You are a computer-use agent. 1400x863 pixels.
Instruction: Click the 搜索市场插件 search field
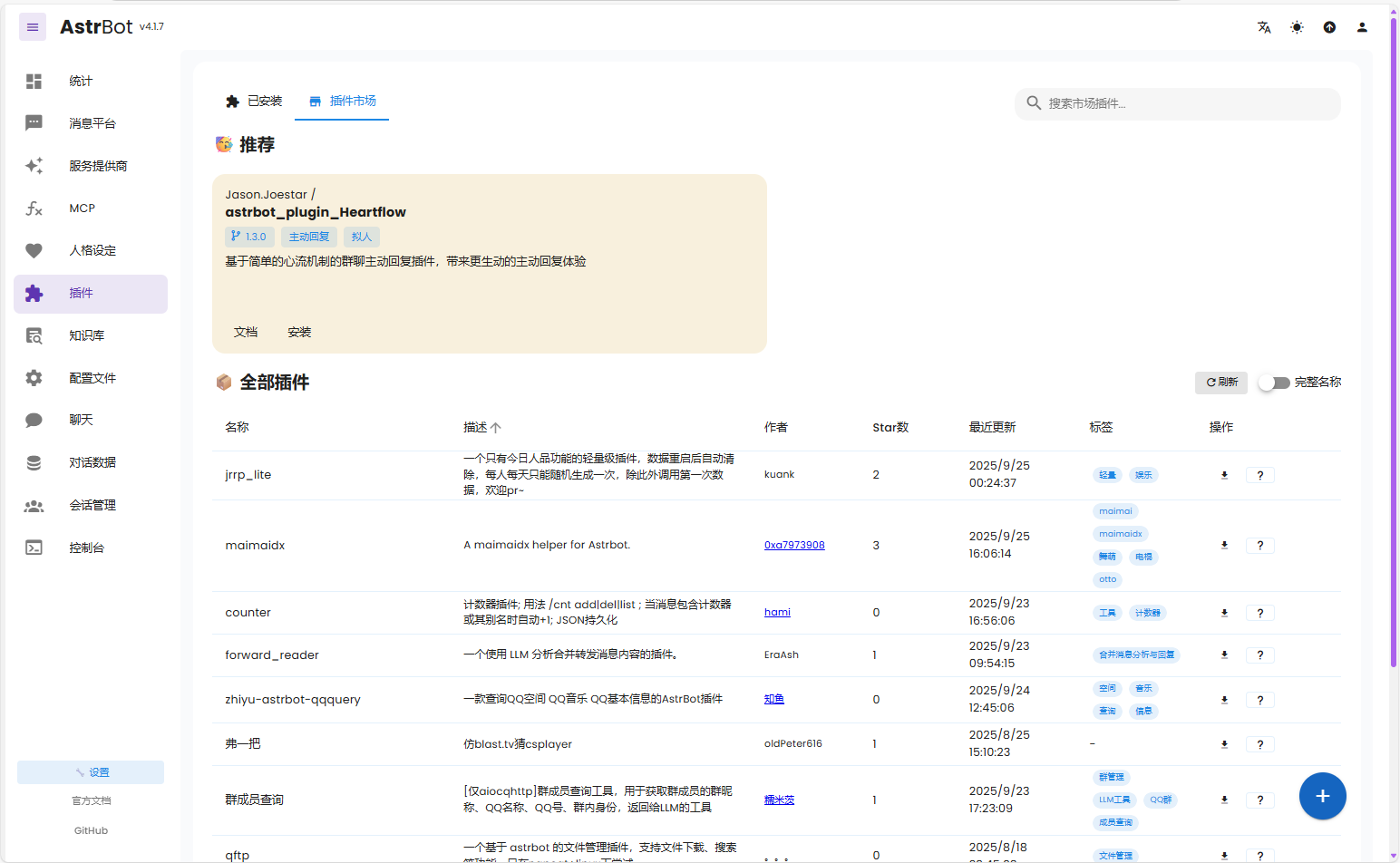[x=1177, y=103]
